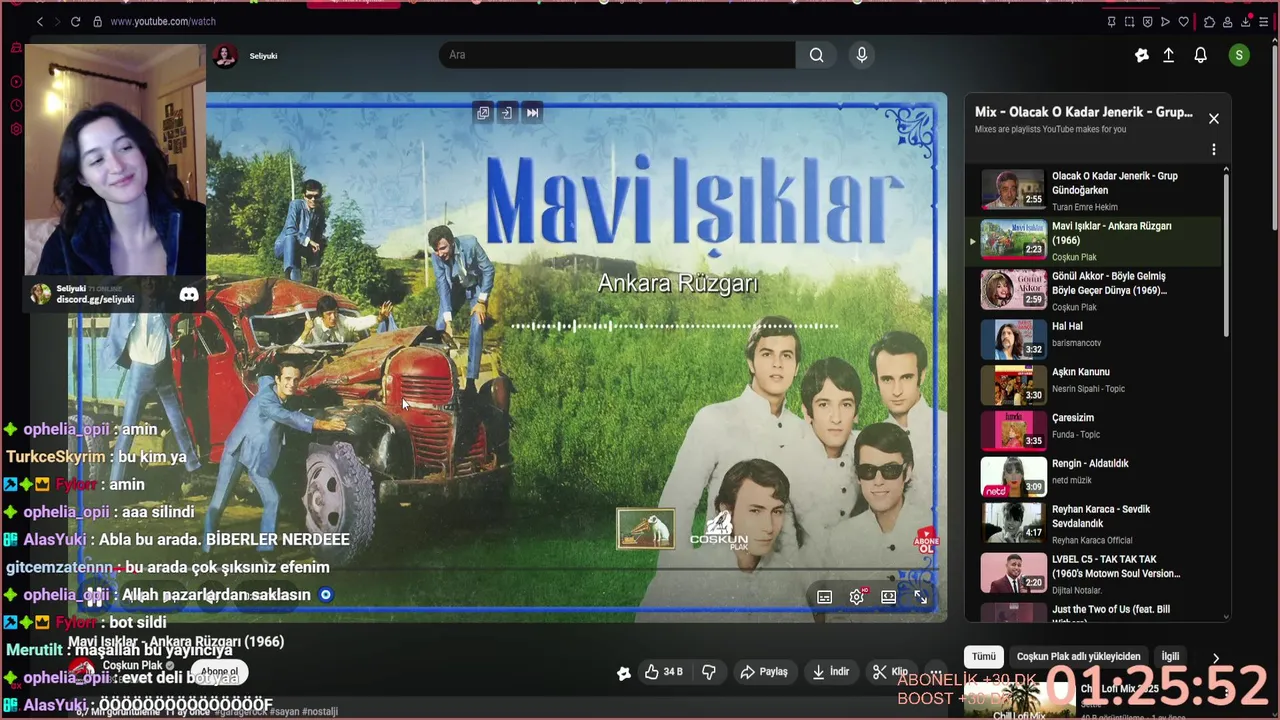Open the snapshot selection icon in toolbar
This screenshot has height=720, width=1280.
pos(1129,21)
